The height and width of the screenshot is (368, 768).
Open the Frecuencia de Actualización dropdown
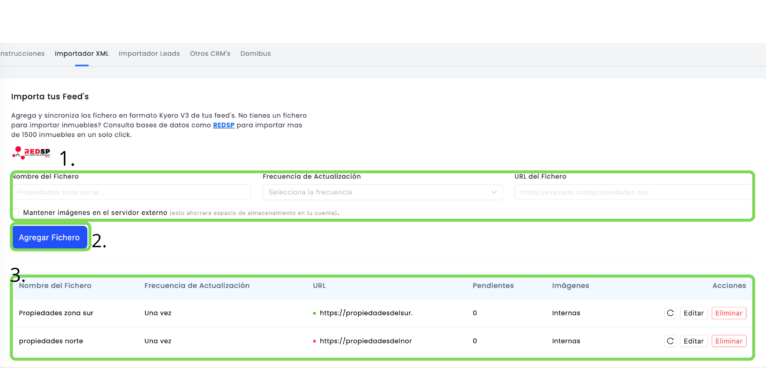pyautogui.click(x=383, y=192)
